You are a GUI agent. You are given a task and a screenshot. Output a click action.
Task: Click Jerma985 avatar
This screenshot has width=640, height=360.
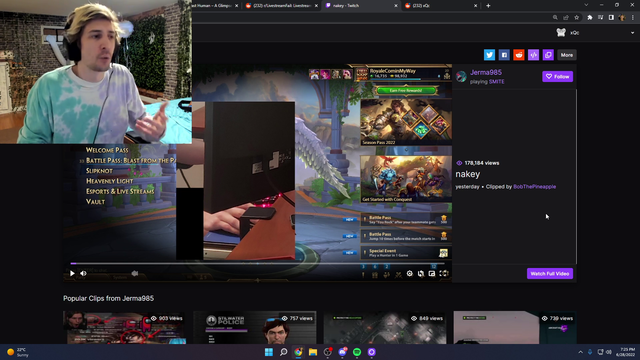pyautogui.click(x=461, y=76)
